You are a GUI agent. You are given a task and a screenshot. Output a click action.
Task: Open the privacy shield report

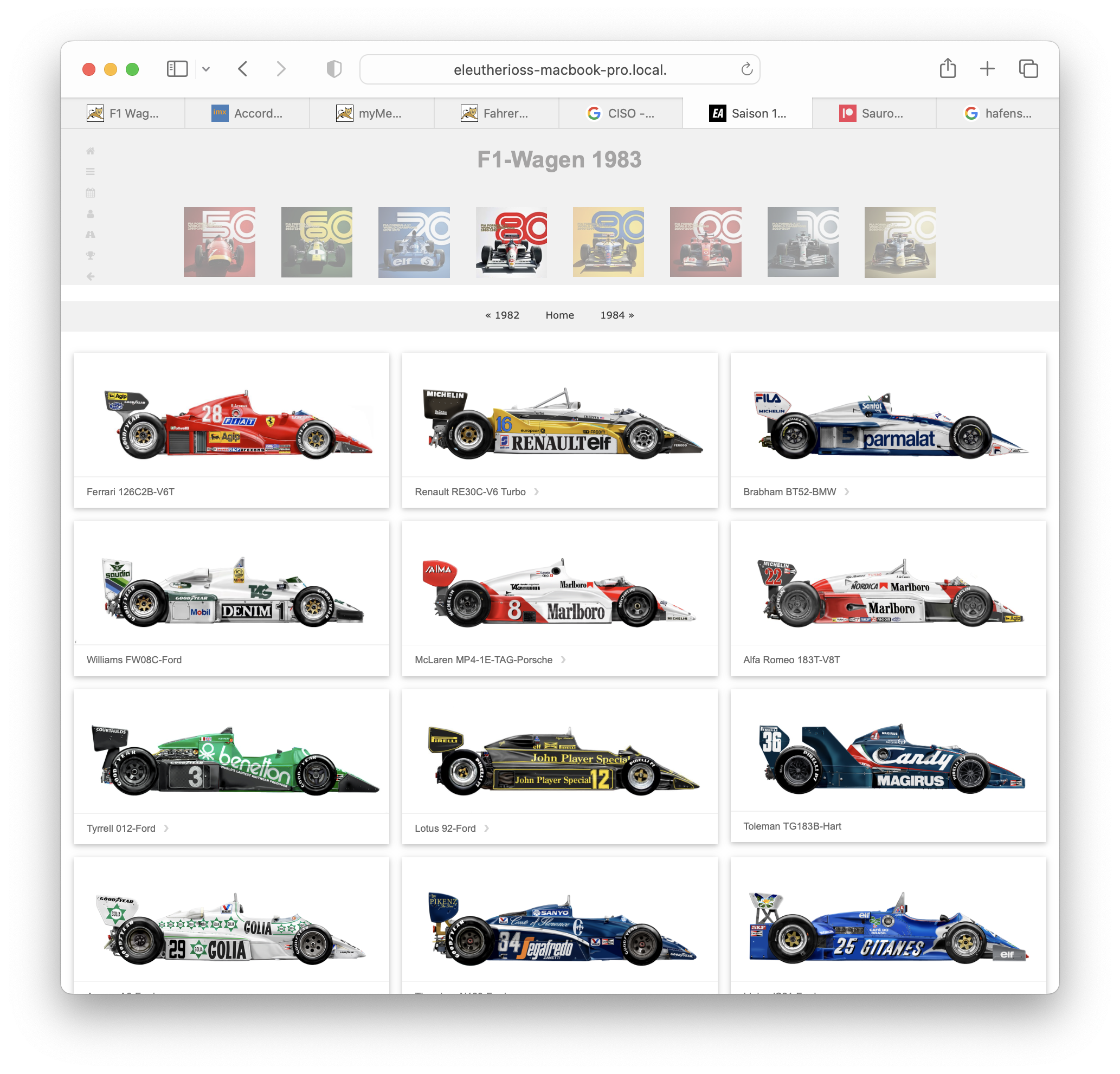[x=334, y=69]
